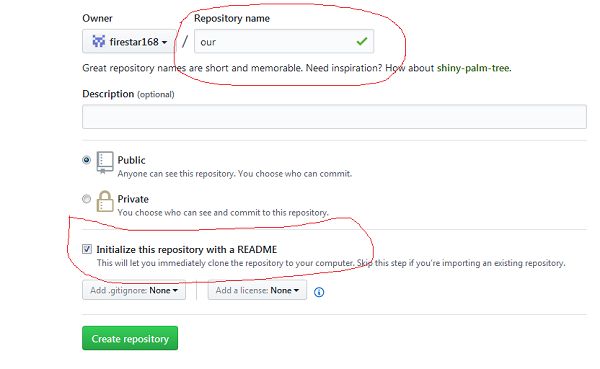Open the Owner firestar168 dropdown

[x=129, y=41]
